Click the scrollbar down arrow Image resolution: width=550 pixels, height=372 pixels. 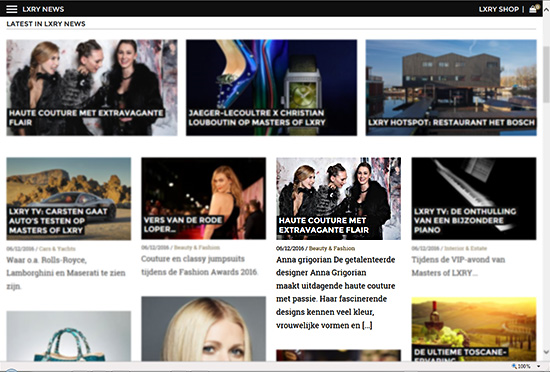[546, 352]
